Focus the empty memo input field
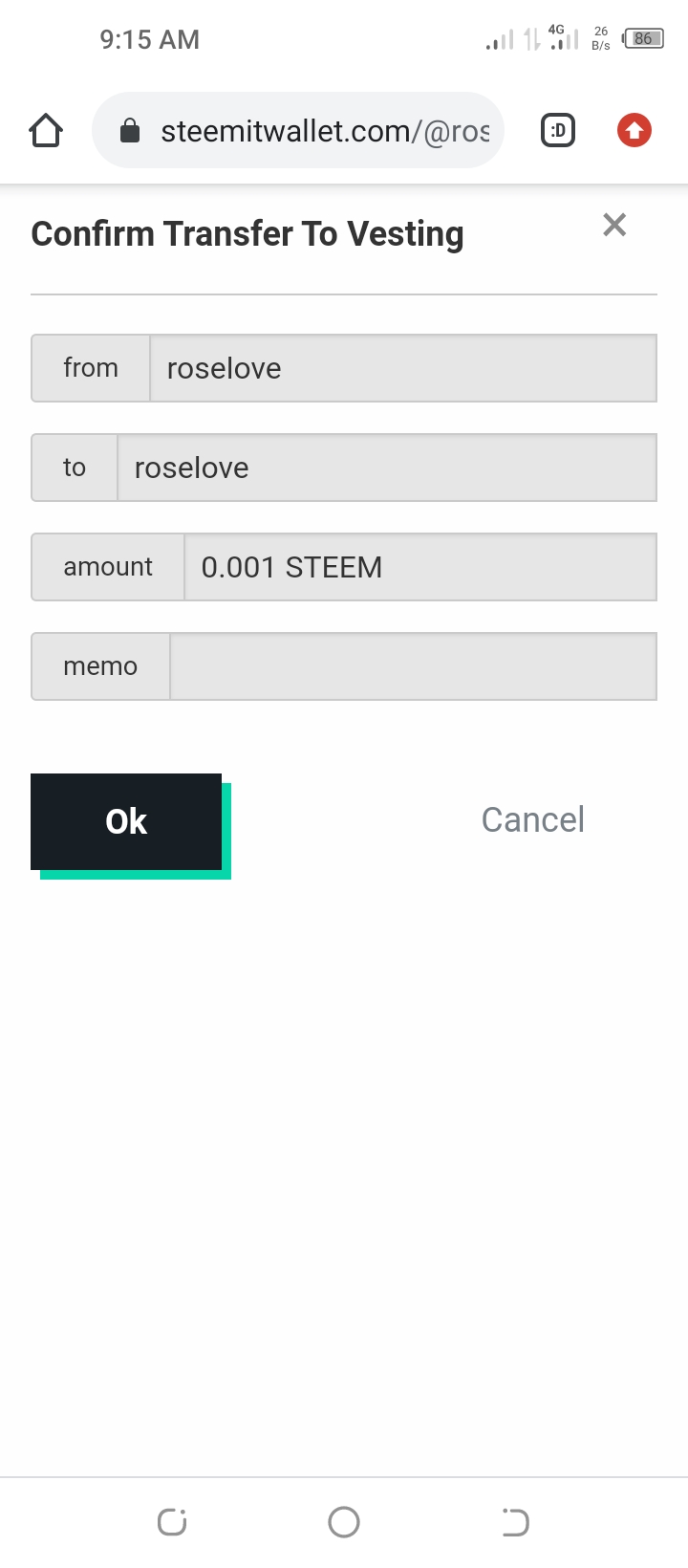The image size is (688, 1568). click(x=413, y=666)
